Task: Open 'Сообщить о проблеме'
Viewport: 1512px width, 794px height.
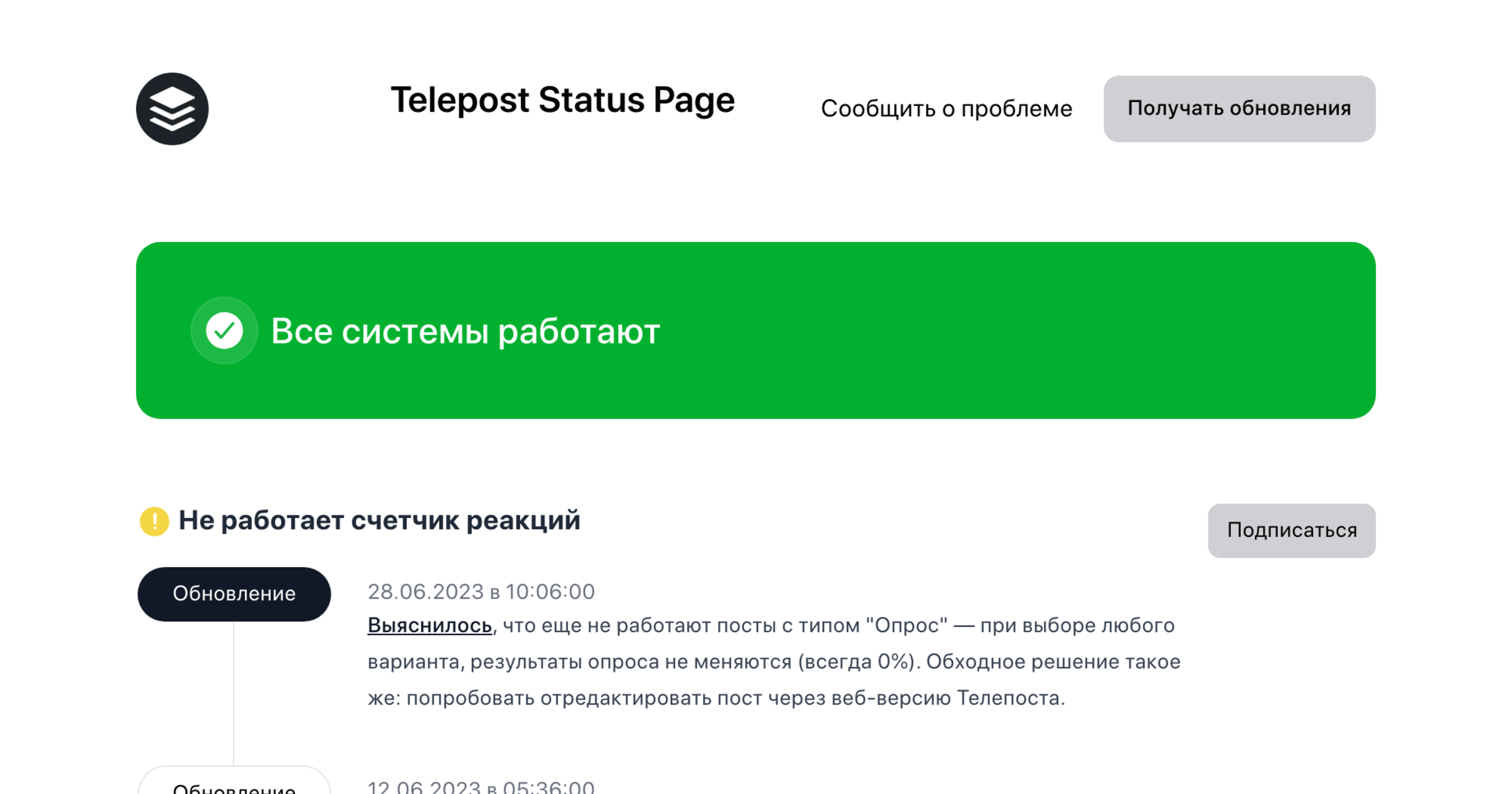Action: pyautogui.click(x=946, y=108)
